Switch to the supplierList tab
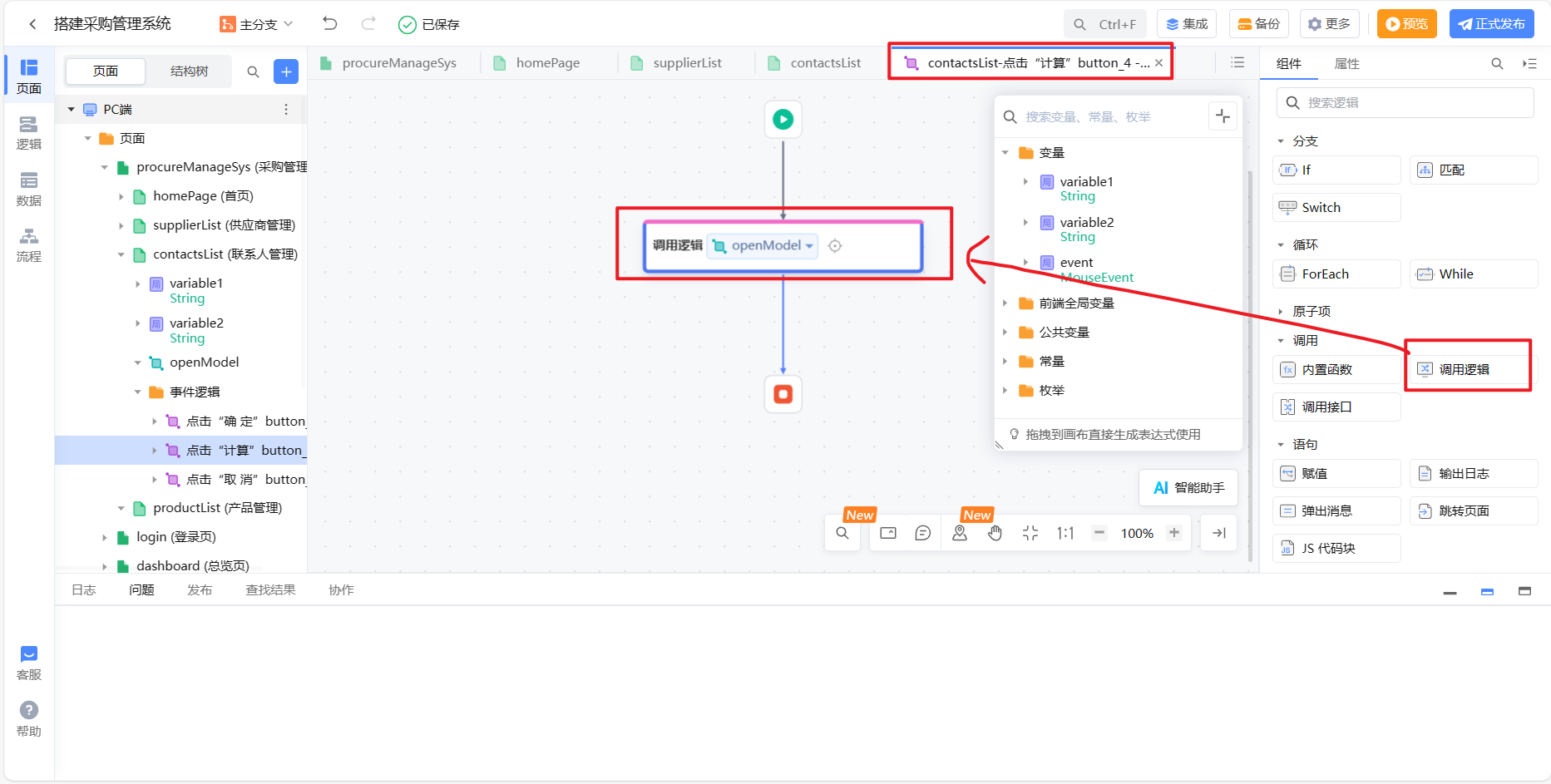Viewport: 1551px width, 784px height. pos(677,63)
